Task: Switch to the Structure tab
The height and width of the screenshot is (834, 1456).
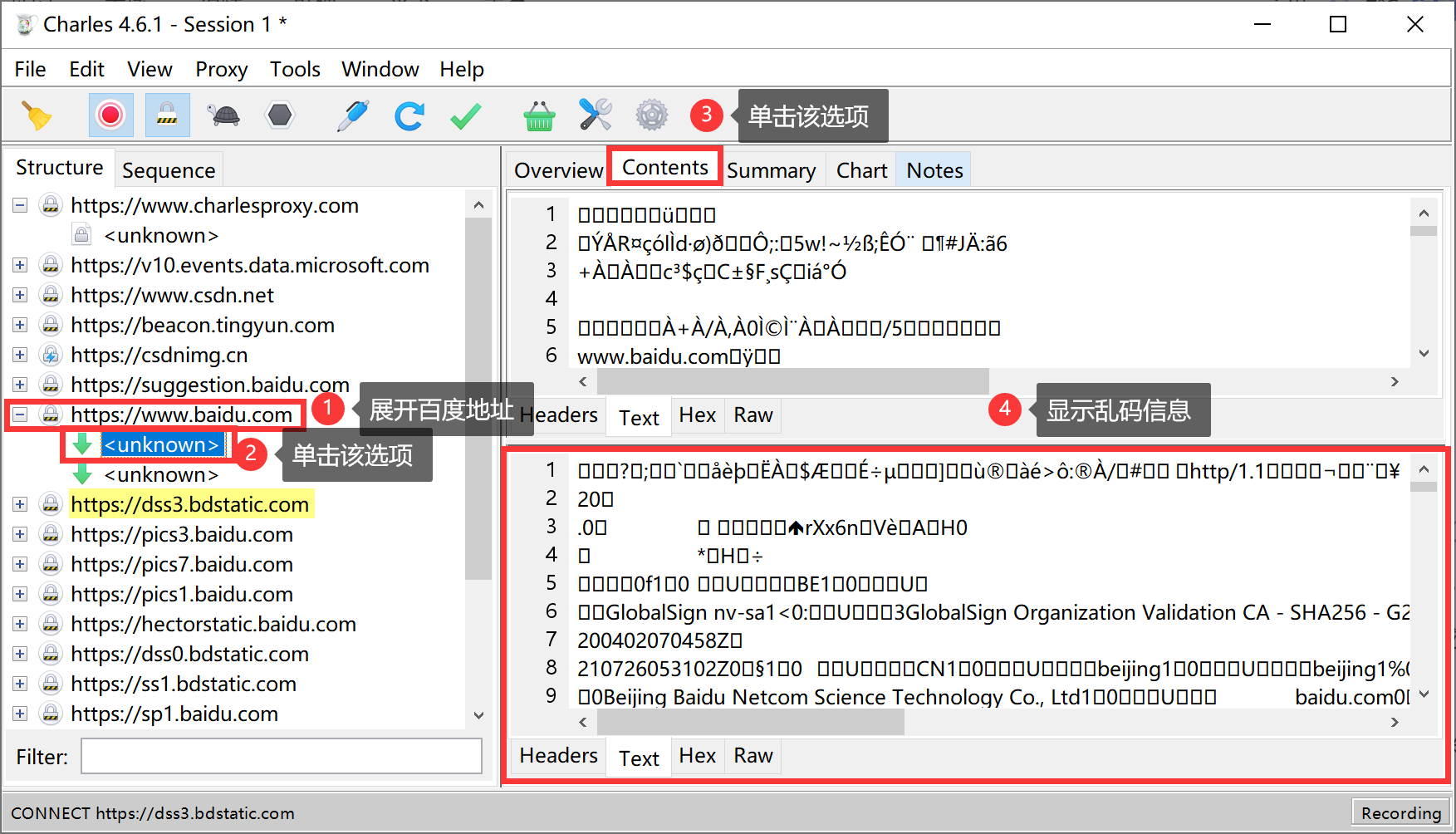Action: (60, 168)
